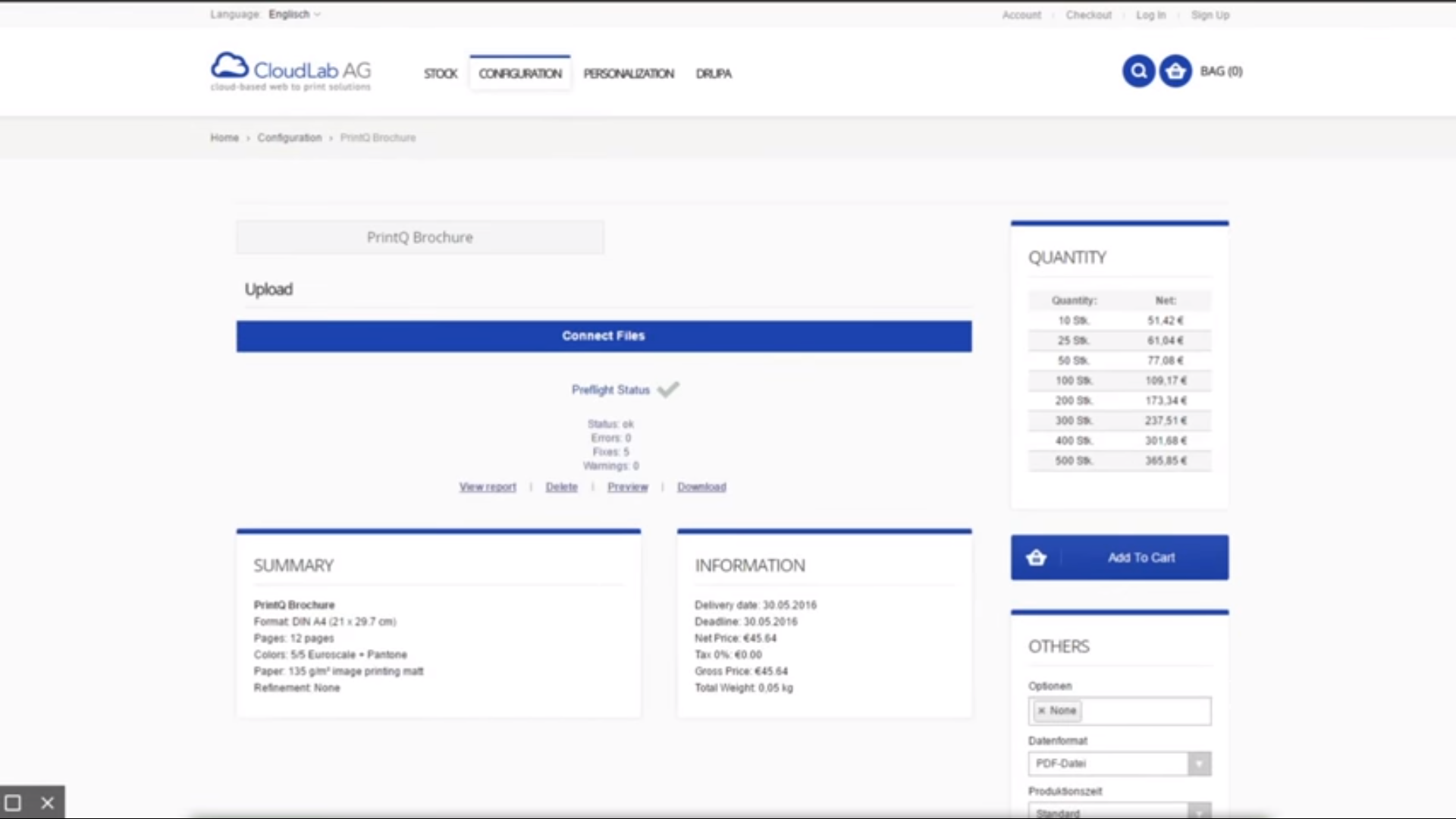The height and width of the screenshot is (819, 1456).
Task: Click the Log In link
Action: [x=1150, y=15]
